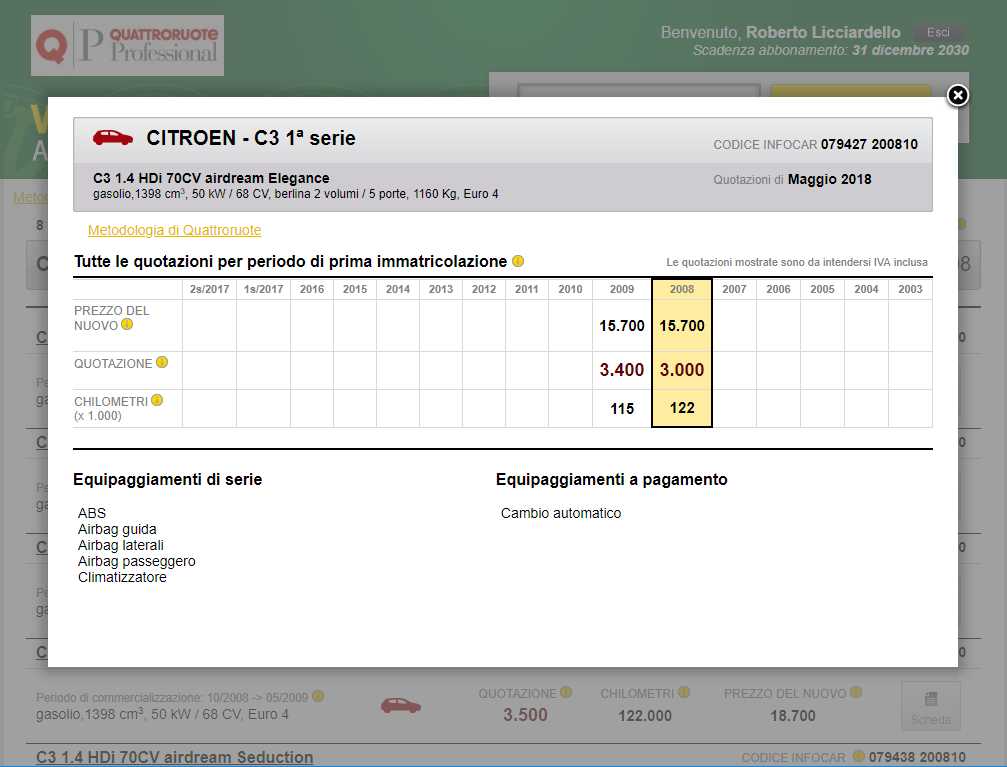
Task: Select the 2014 column header
Action: [398, 289]
